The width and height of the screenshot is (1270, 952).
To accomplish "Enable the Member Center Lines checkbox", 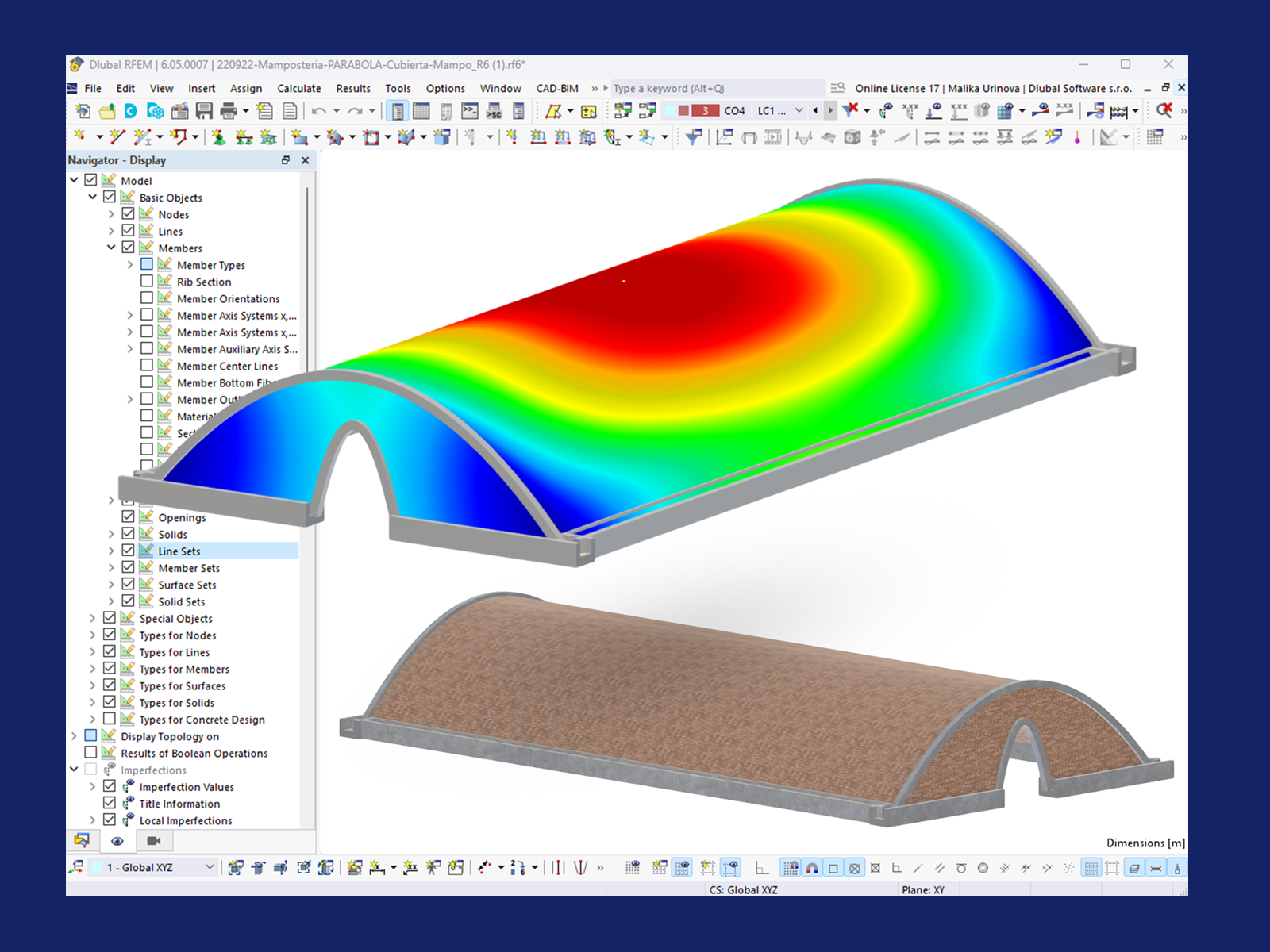I will point(147,366).
